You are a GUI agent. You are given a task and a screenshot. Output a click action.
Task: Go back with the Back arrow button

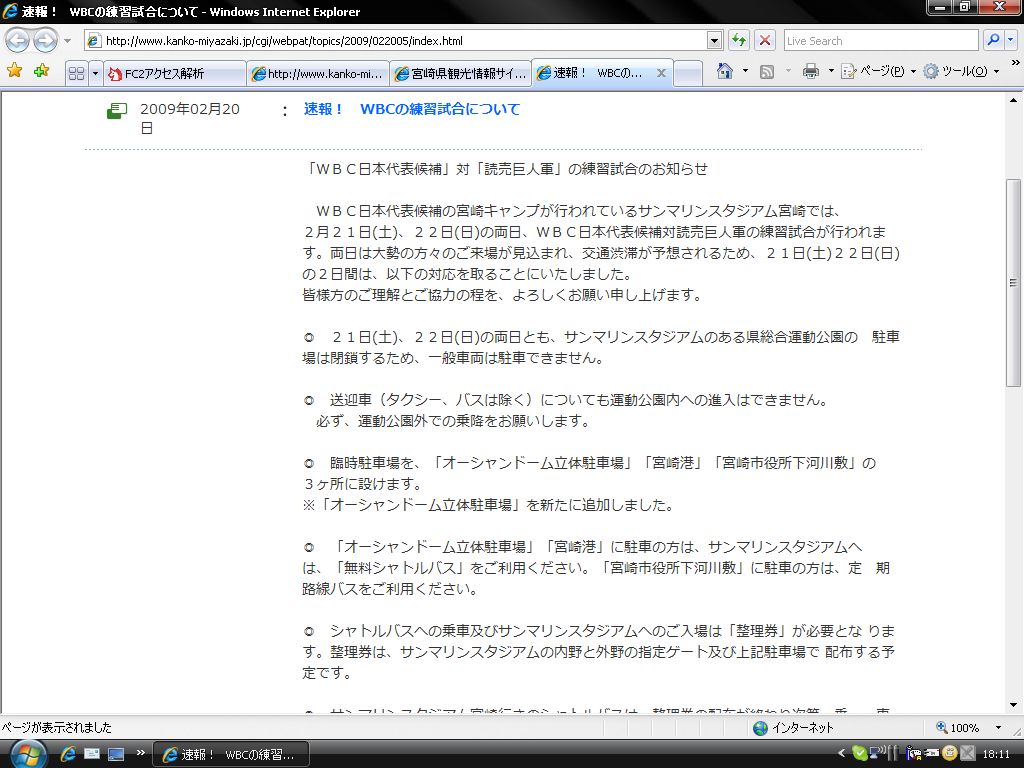[x=18, y=40]
